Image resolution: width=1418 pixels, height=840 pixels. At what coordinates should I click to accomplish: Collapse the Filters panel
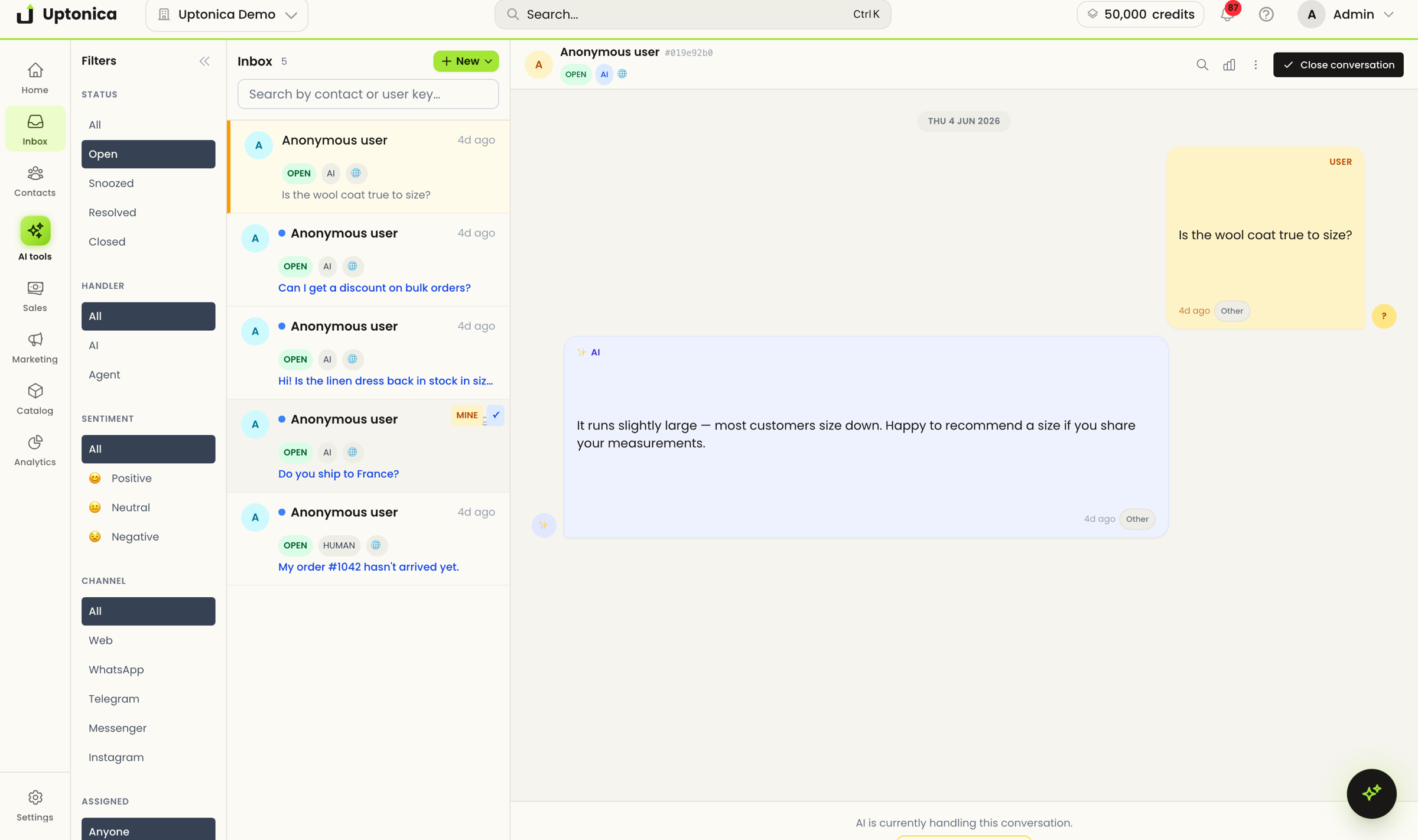point(204,61)
